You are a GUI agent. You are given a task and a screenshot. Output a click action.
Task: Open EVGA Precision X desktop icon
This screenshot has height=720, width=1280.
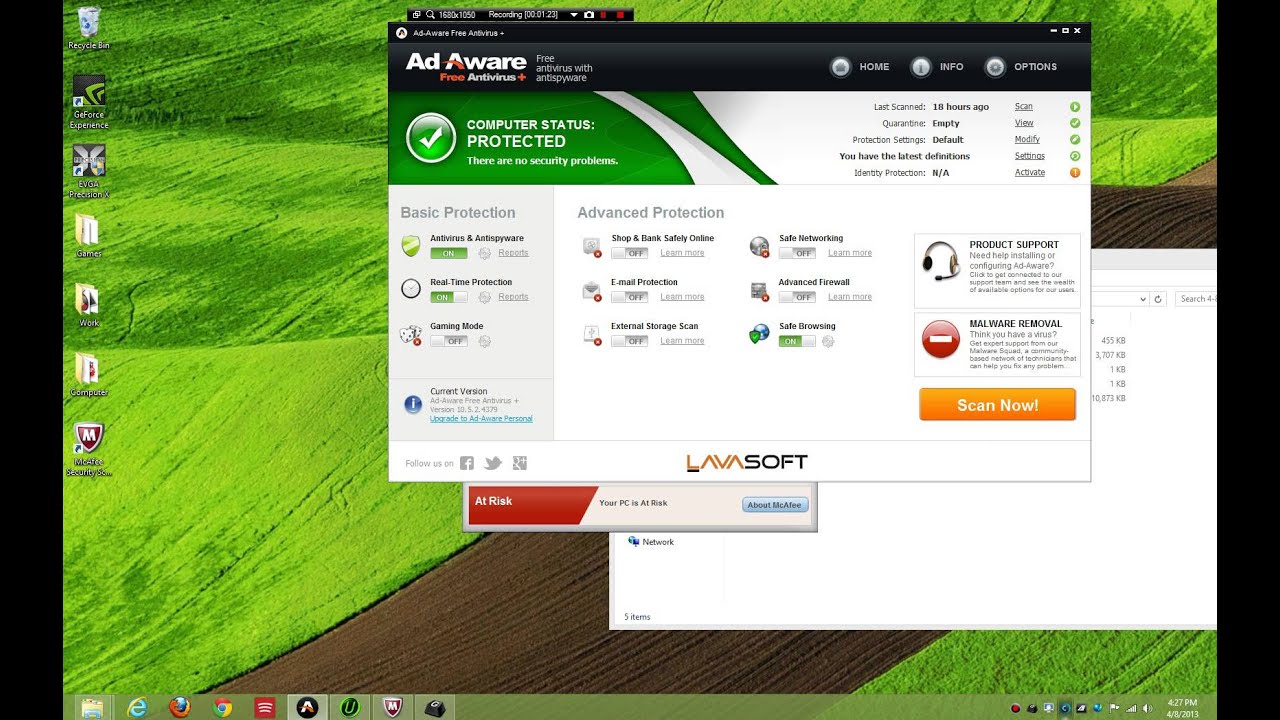click(89, 172)
